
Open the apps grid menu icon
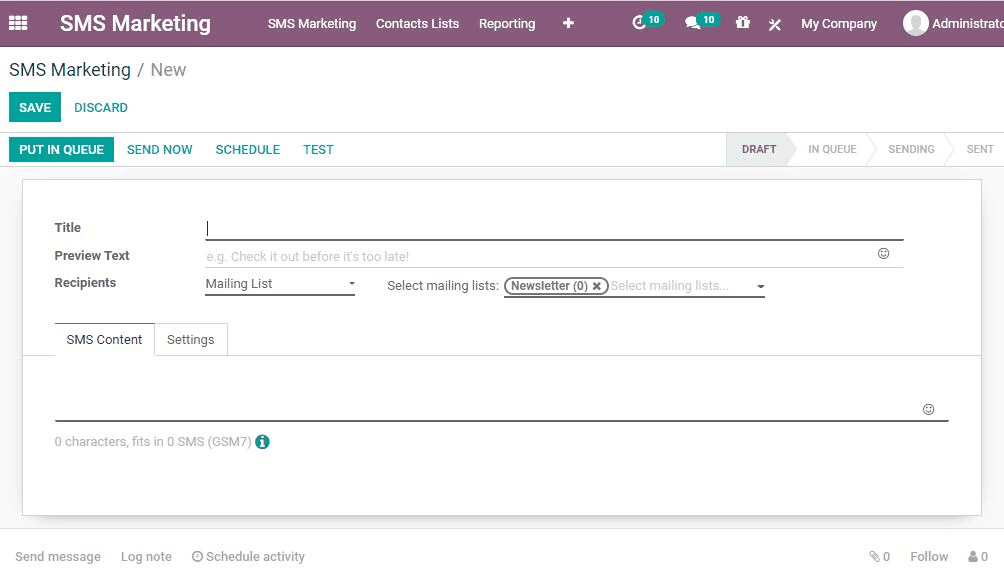[x=18, y=23]
